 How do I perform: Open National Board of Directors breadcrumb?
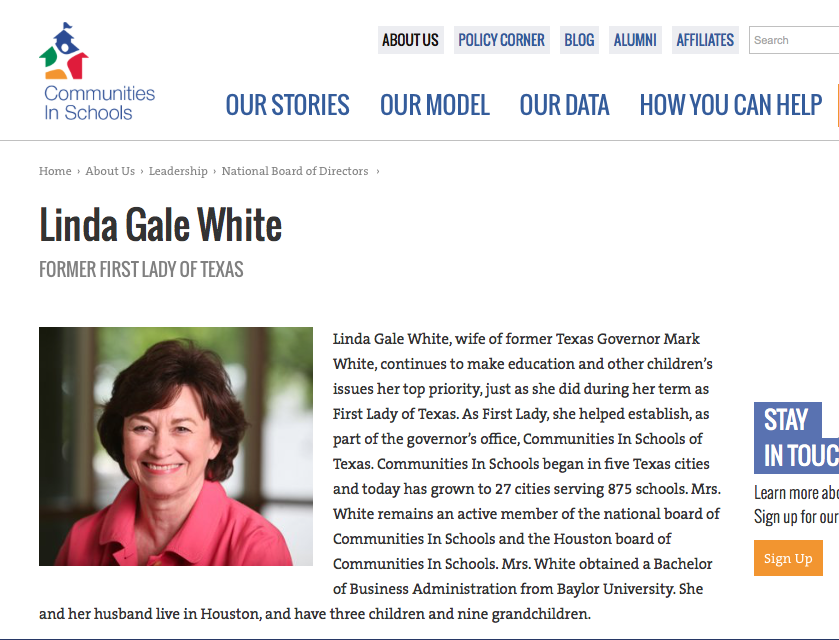pos(295,171)
